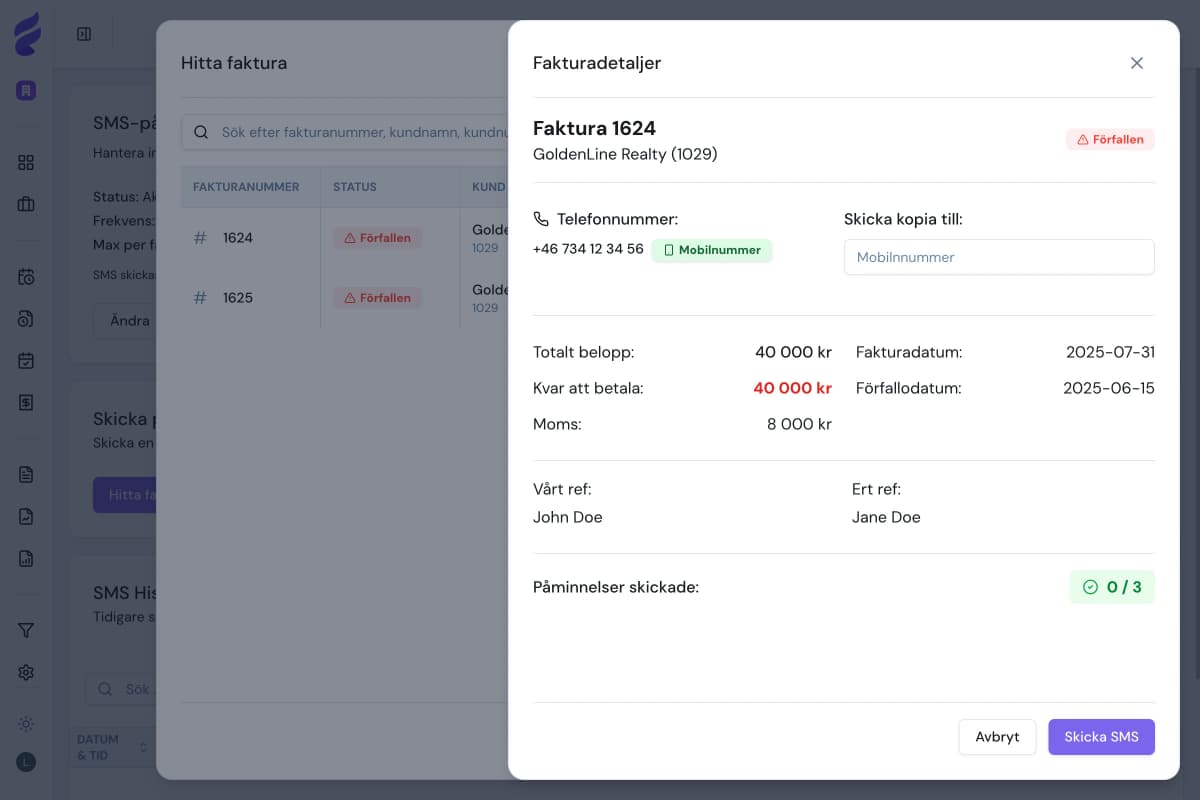Image resolution: width=1200 pixels, height=800 pixels.
Task: Open settings via the gear icon
Action: (x=25, y=672)
